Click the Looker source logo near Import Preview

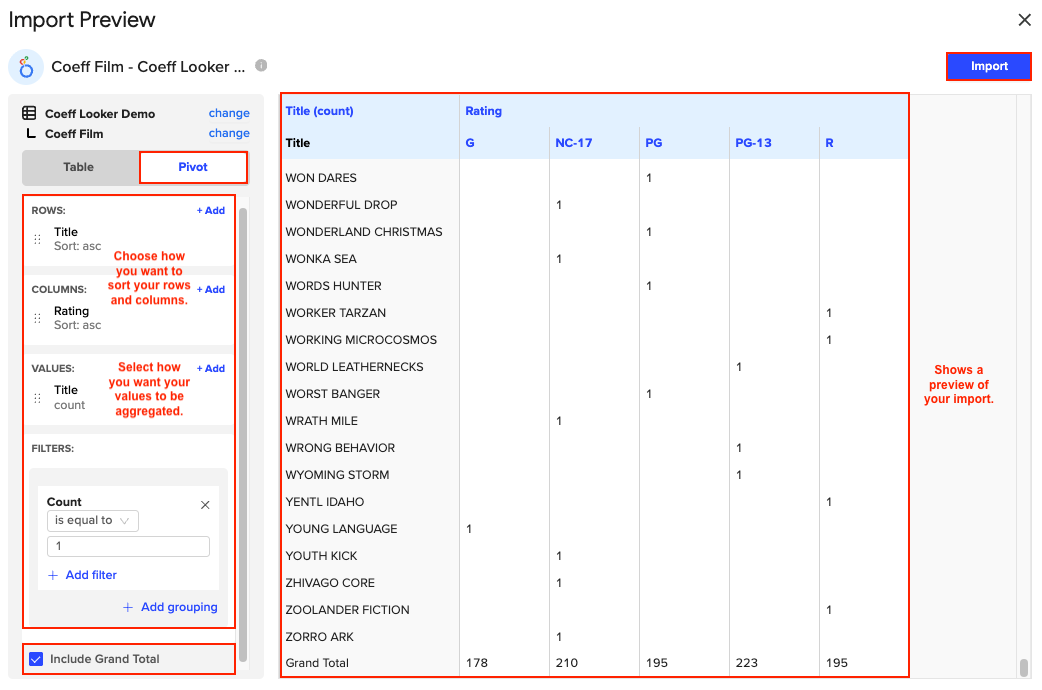pyautogui.click(x=24, y=67)
